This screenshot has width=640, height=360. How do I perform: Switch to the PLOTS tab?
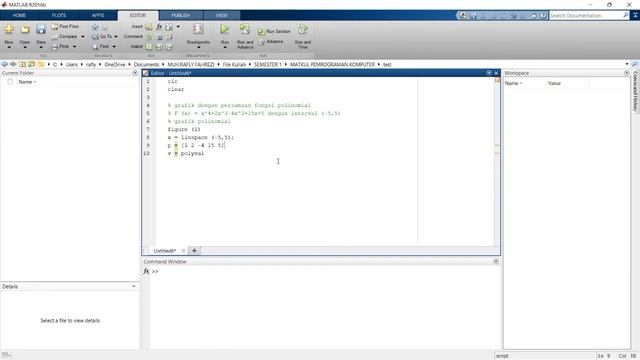pos(59,15)
